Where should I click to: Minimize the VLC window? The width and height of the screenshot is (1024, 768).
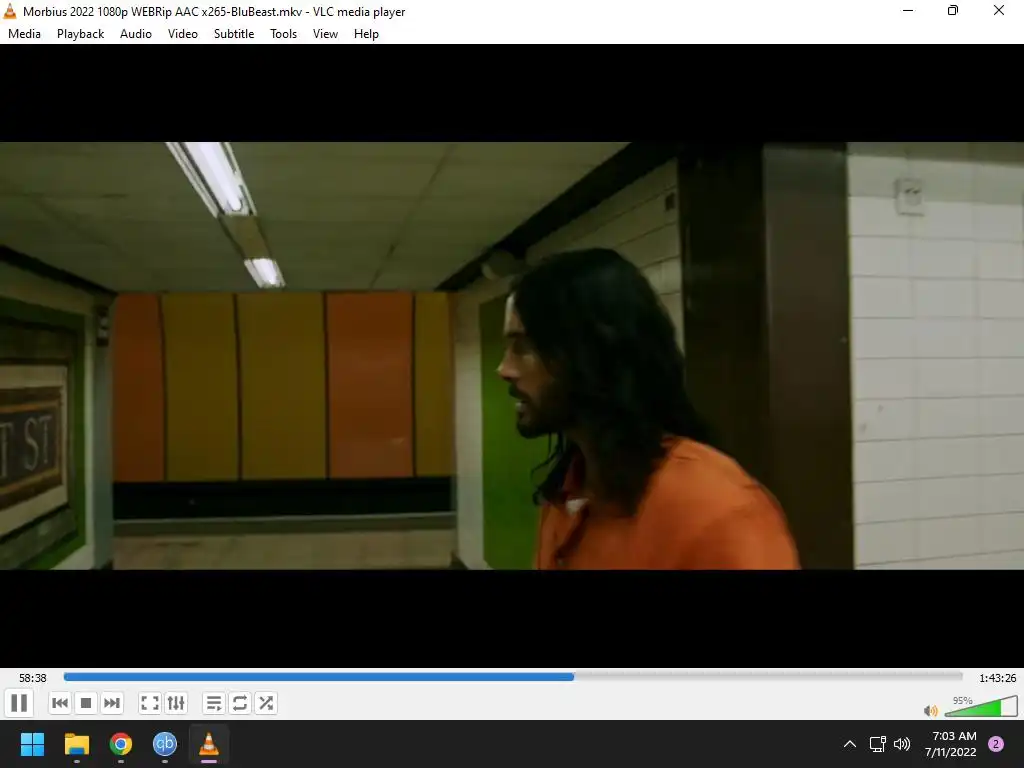(908, 10)
